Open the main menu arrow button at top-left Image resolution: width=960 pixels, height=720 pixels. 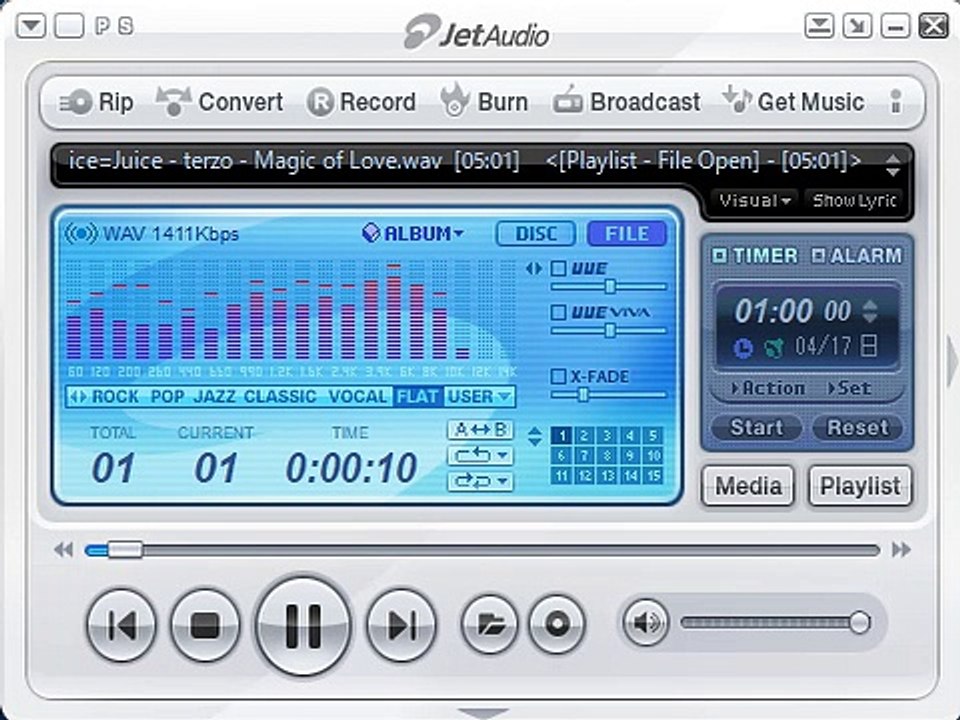point(31,26)
